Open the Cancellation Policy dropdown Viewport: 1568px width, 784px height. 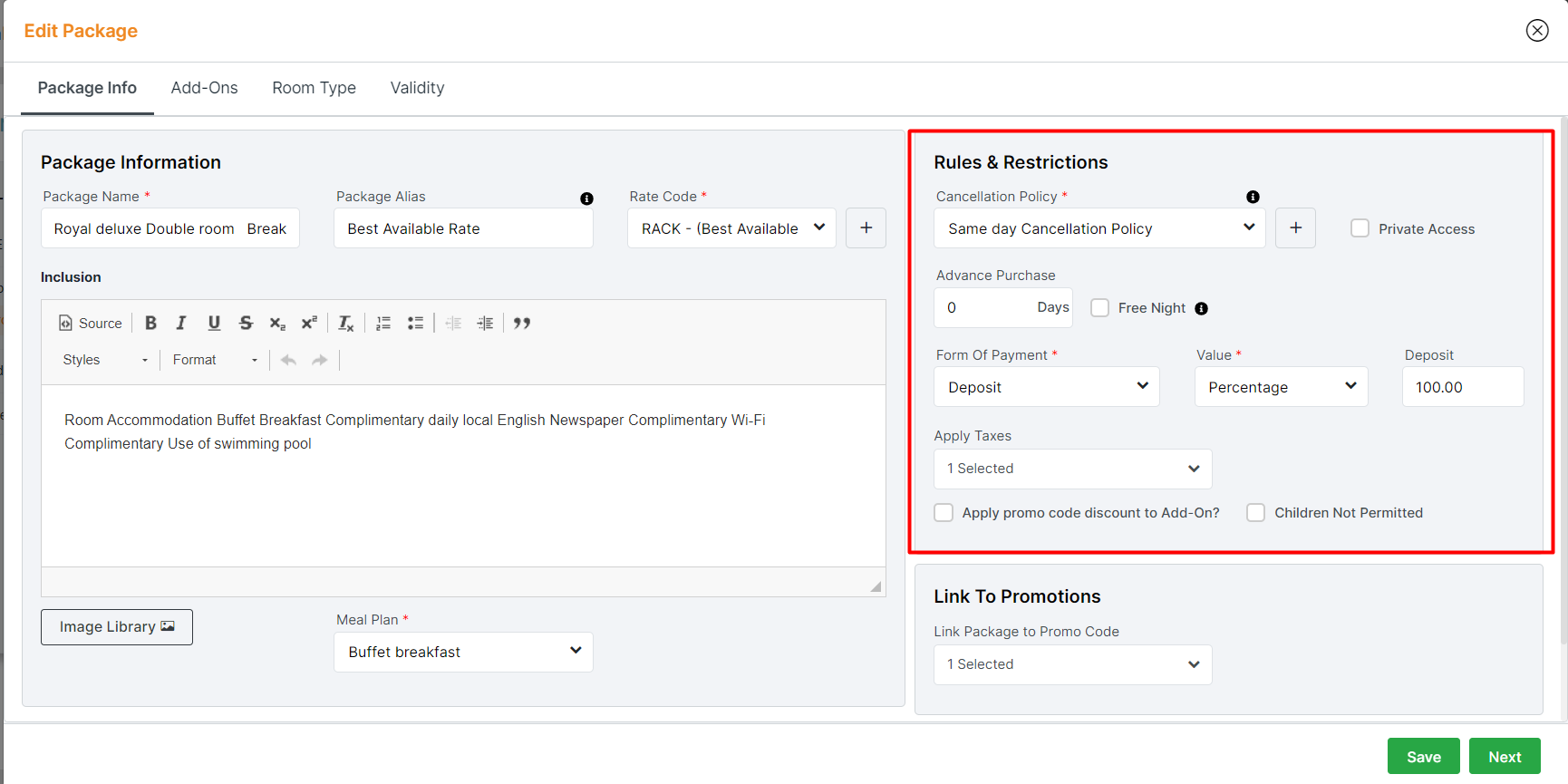point(1099,228)
